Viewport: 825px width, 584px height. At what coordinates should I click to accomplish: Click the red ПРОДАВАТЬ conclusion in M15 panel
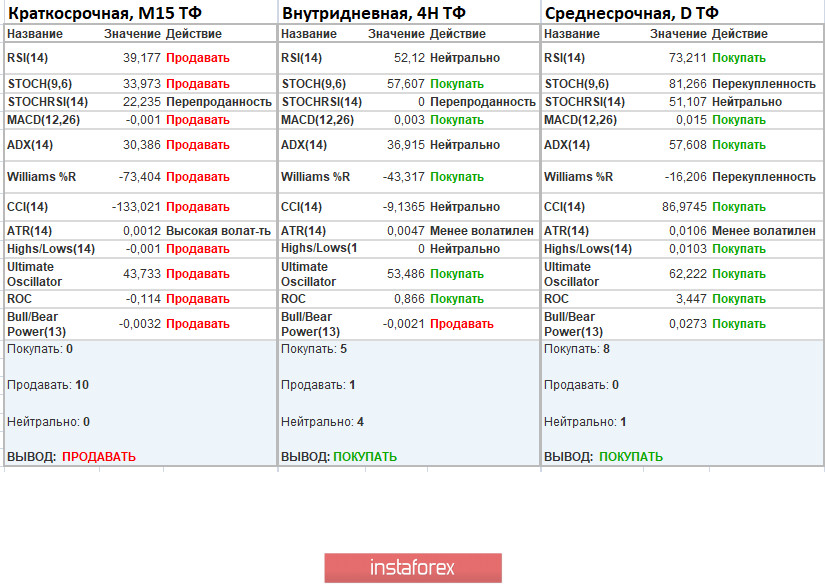pos(98,457)
